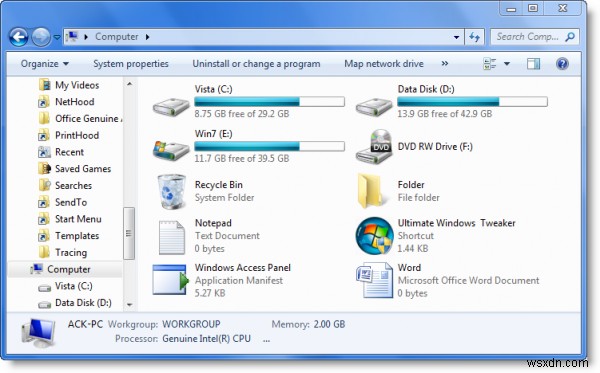Select the Word document icon
Viewport: 600px width, 373px height.
click(x=374, y=280)
